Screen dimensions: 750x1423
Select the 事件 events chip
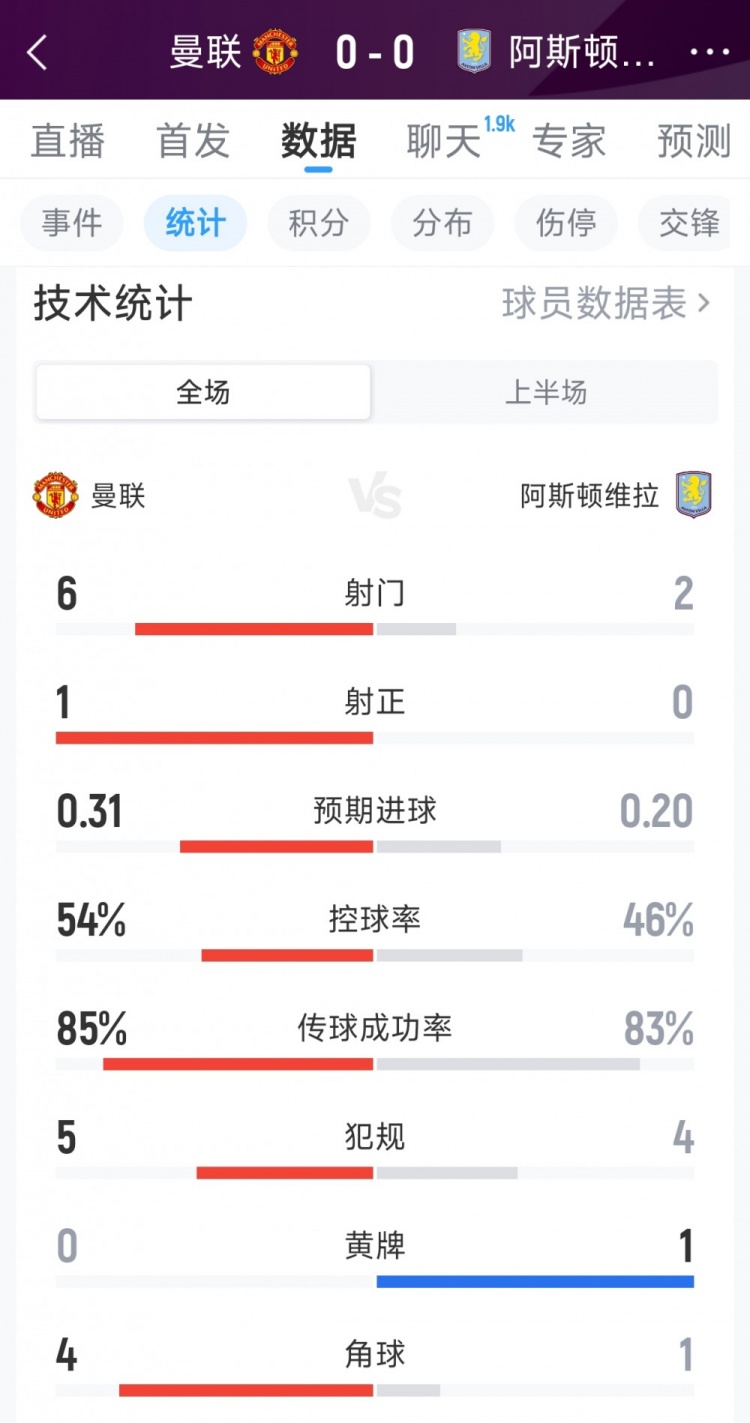72,222
